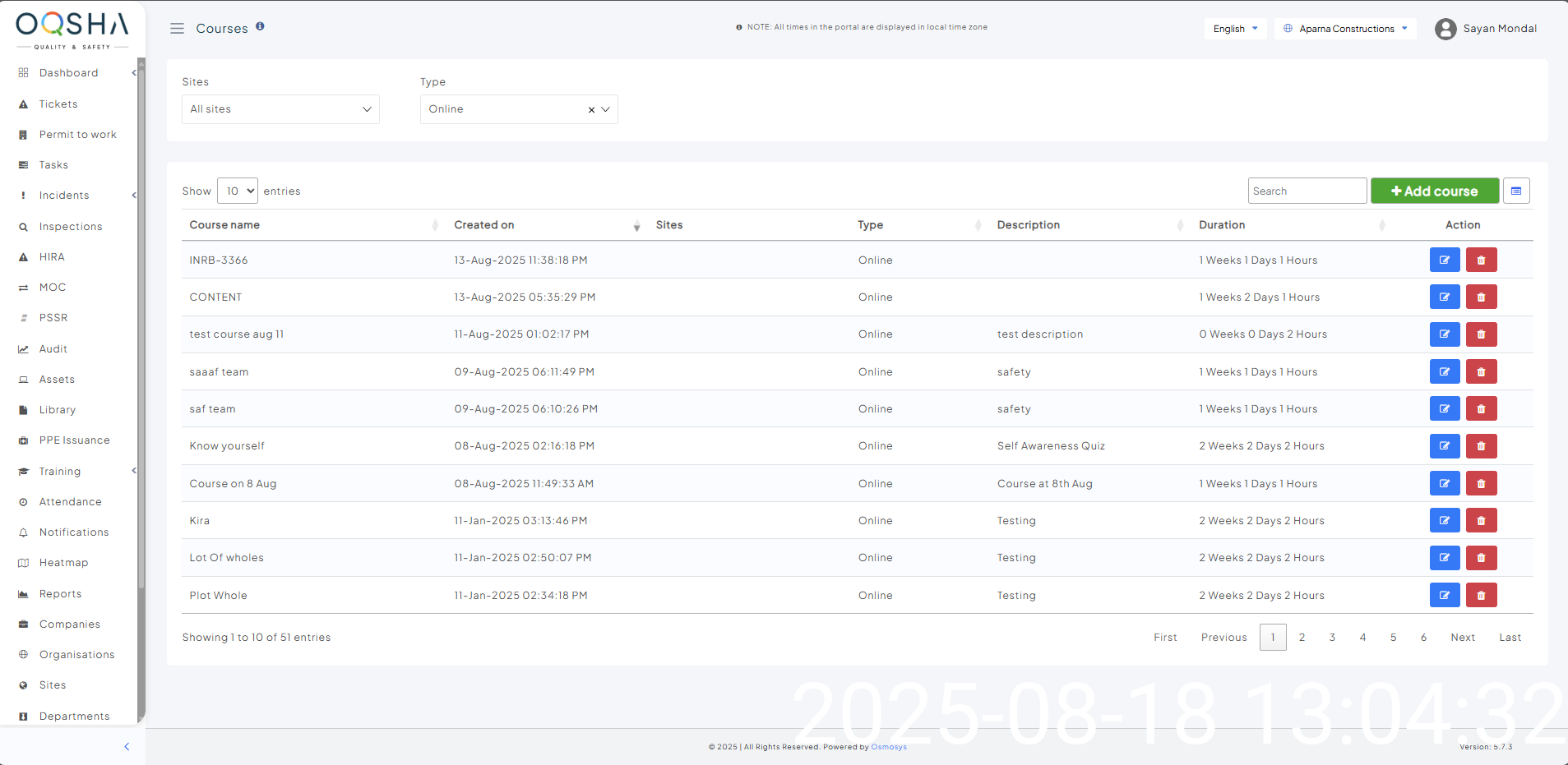1568x765 pixels.
Task: Open the English language dropdown
Action: (x=1235, y=29)
